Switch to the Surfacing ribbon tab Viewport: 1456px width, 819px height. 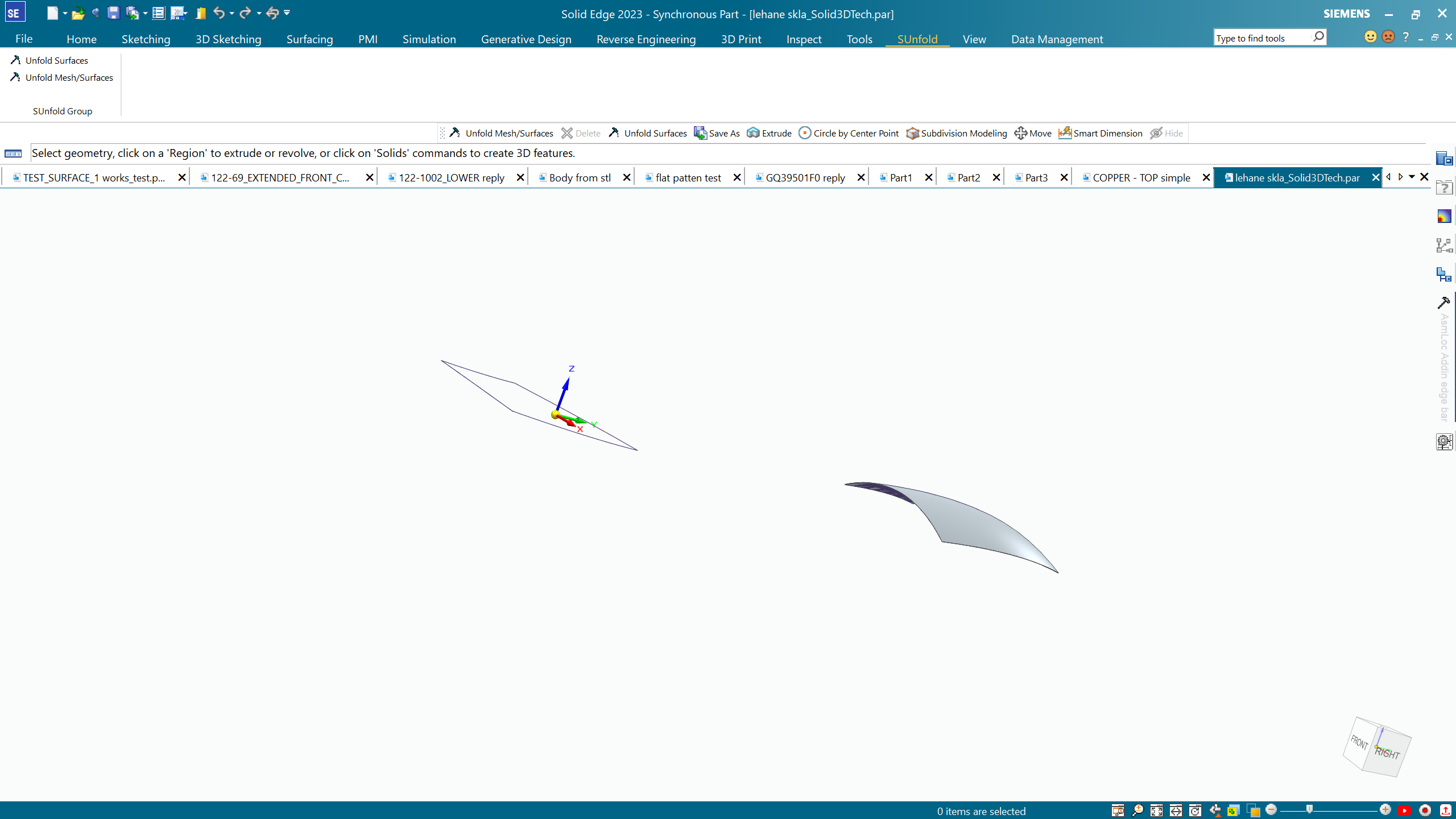[309, 39]
